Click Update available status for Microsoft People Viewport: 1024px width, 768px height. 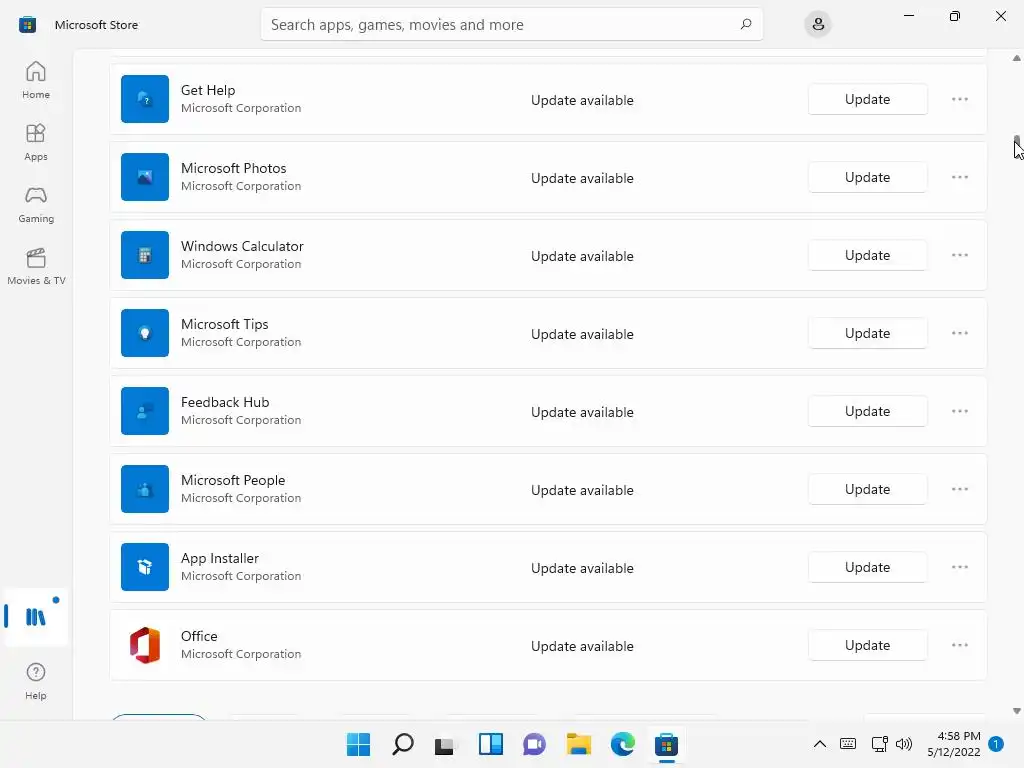tap(582, 490)
